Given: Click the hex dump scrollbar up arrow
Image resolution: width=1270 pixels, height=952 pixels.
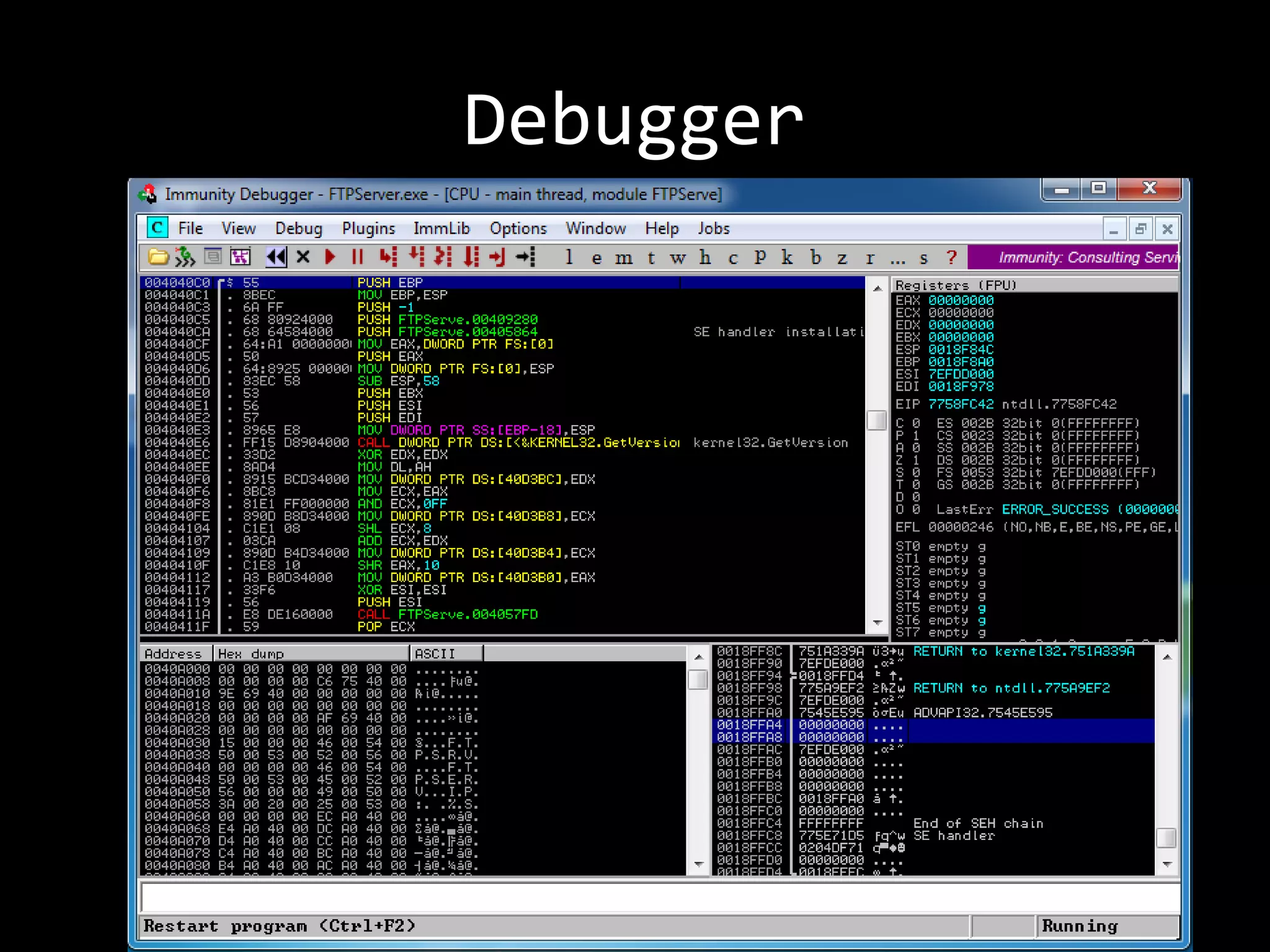Looking at the screenshot, I should click(x=698, y=656).
